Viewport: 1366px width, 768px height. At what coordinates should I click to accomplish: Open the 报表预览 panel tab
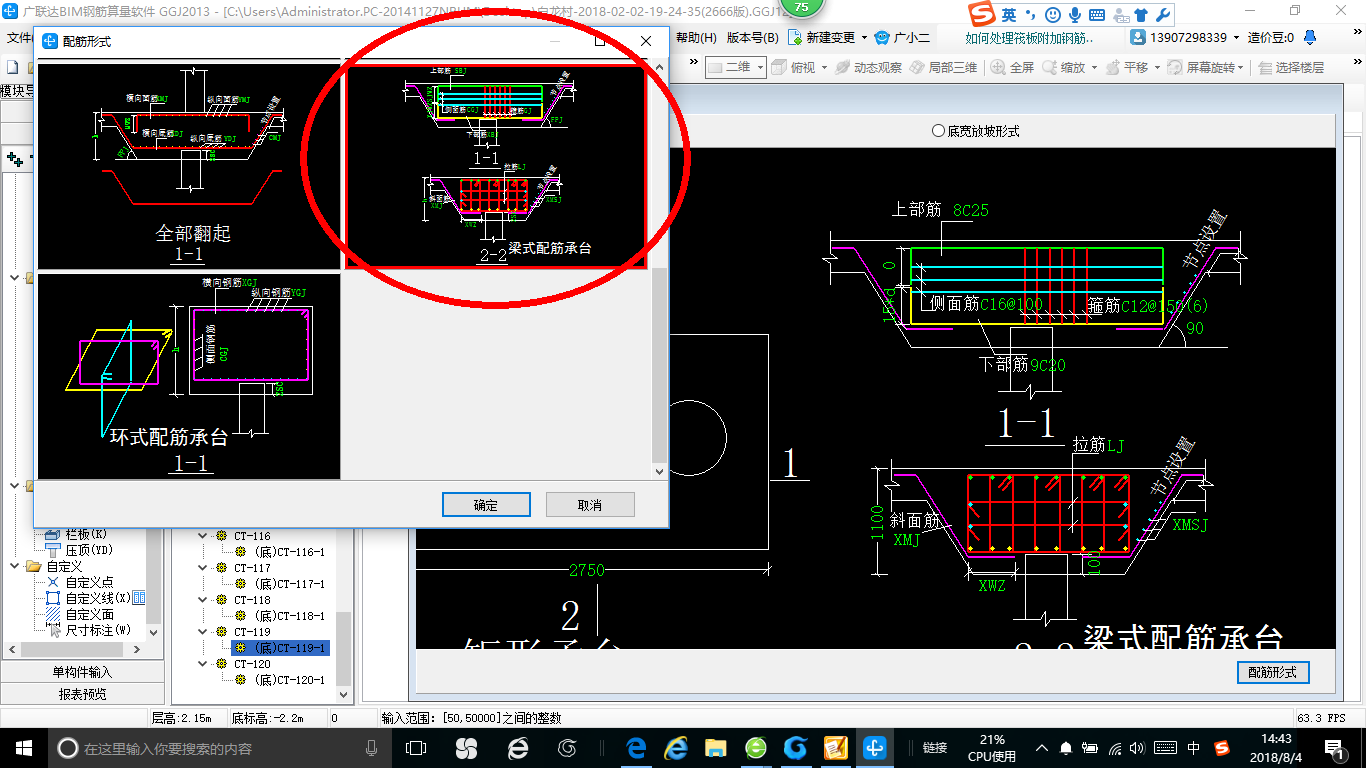pos(82,694)
